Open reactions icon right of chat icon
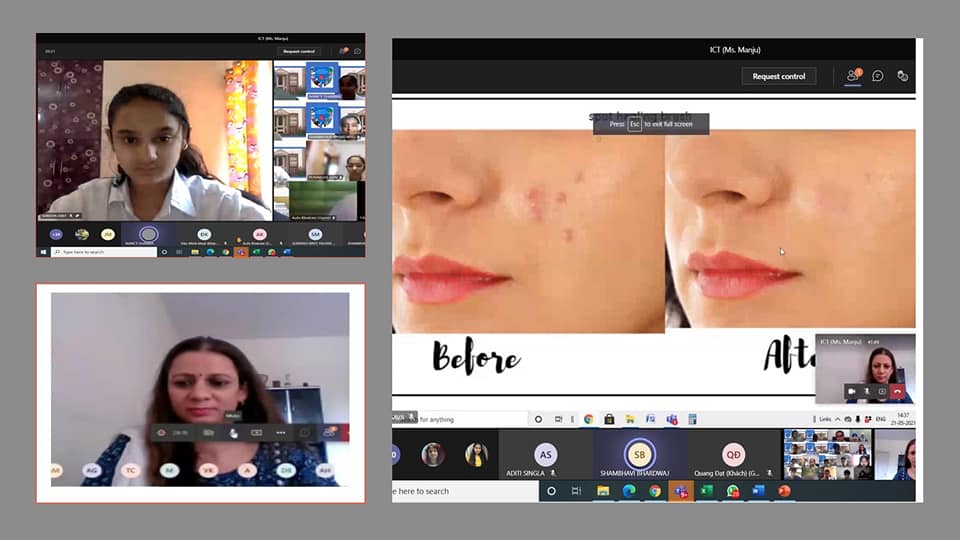The image size is (960, 540). click(x=902, y=76)
